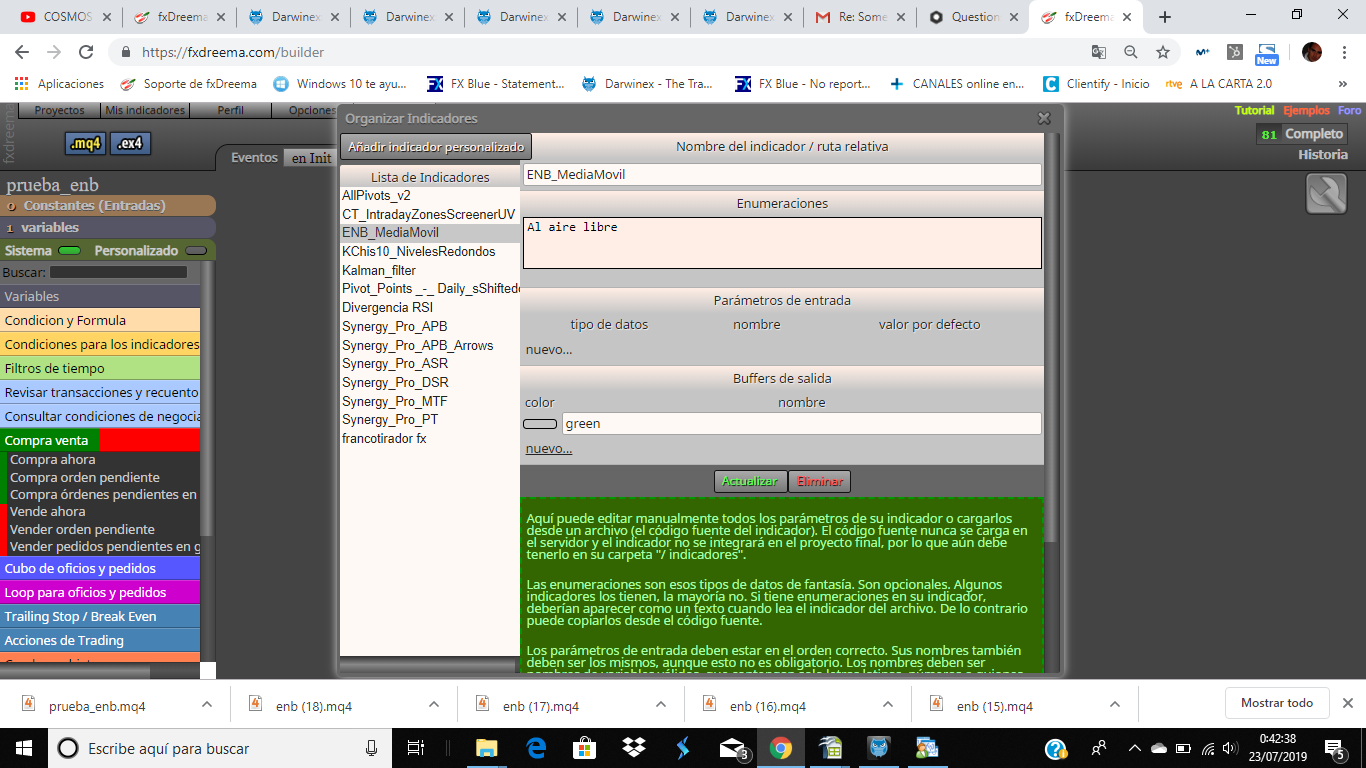The height and width of the screenshot is (768, 1366).
Task: Click the Buscar search field
Action: click(118, 272)
